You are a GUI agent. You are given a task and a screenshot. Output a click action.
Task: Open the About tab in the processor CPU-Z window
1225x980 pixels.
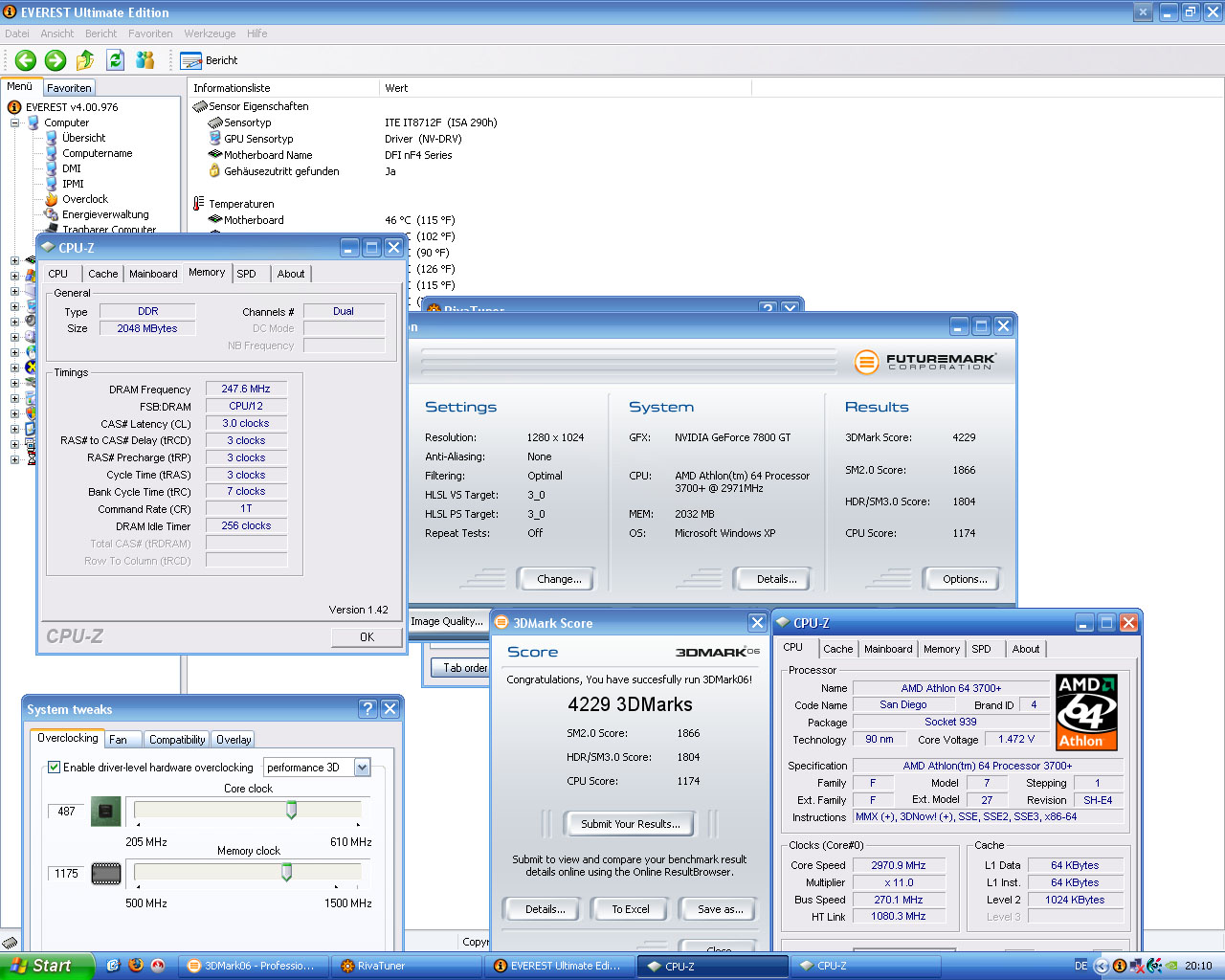tap(1026, 649)
